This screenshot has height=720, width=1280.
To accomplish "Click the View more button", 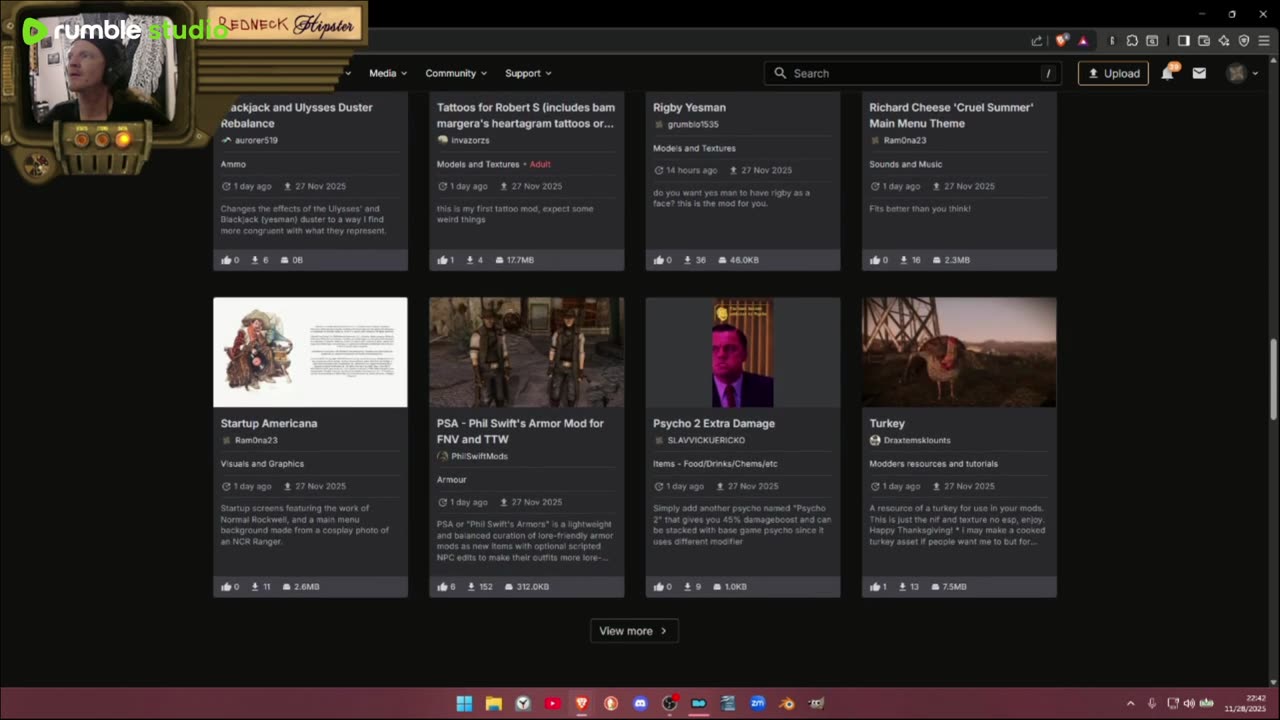I will [x=634, y=631].
